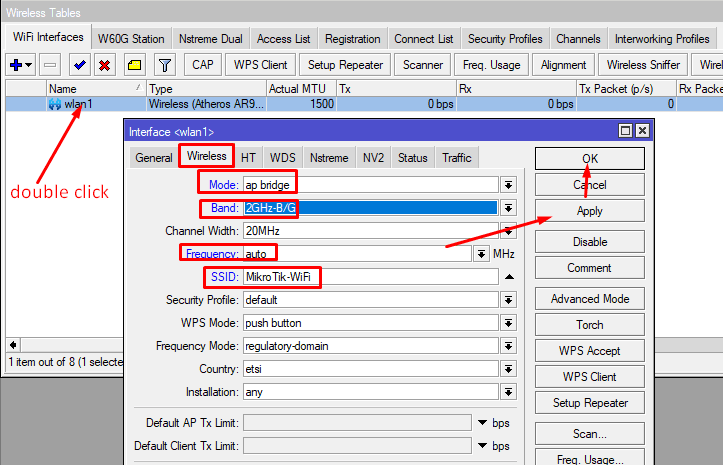The width and height of the screenshot is (723, 465).
Task: Collapse the SSID field up arrow
Action: tap(509, 277)
